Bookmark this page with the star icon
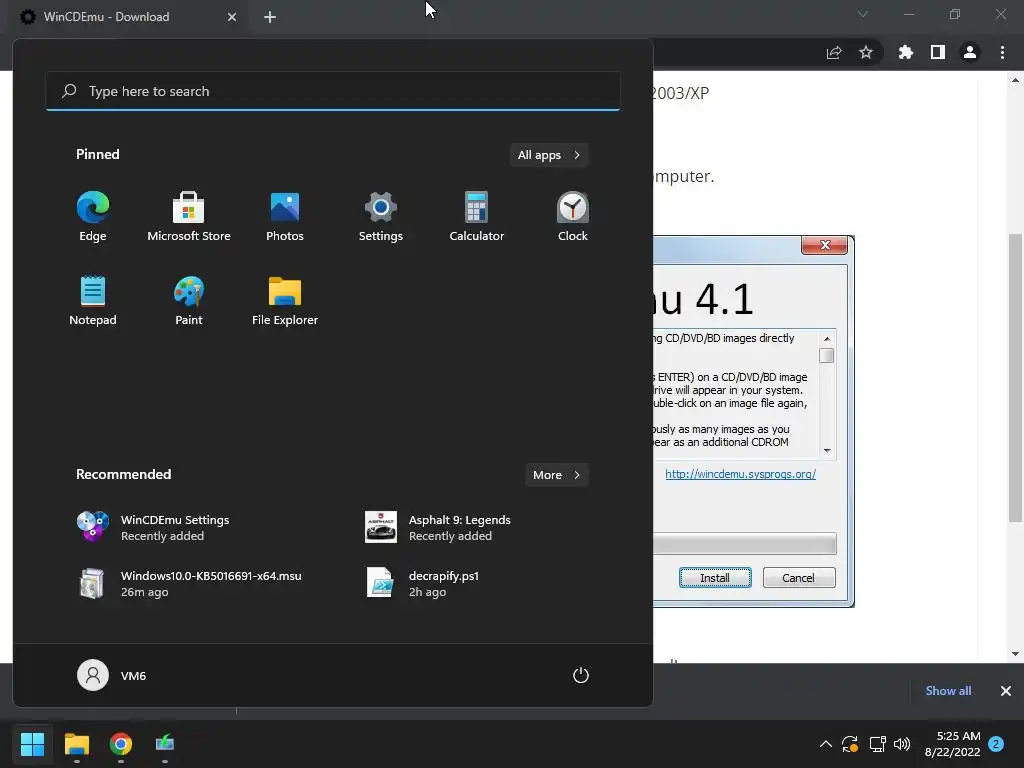This screenshot has height=768, width=1024. tap(866, 52)
